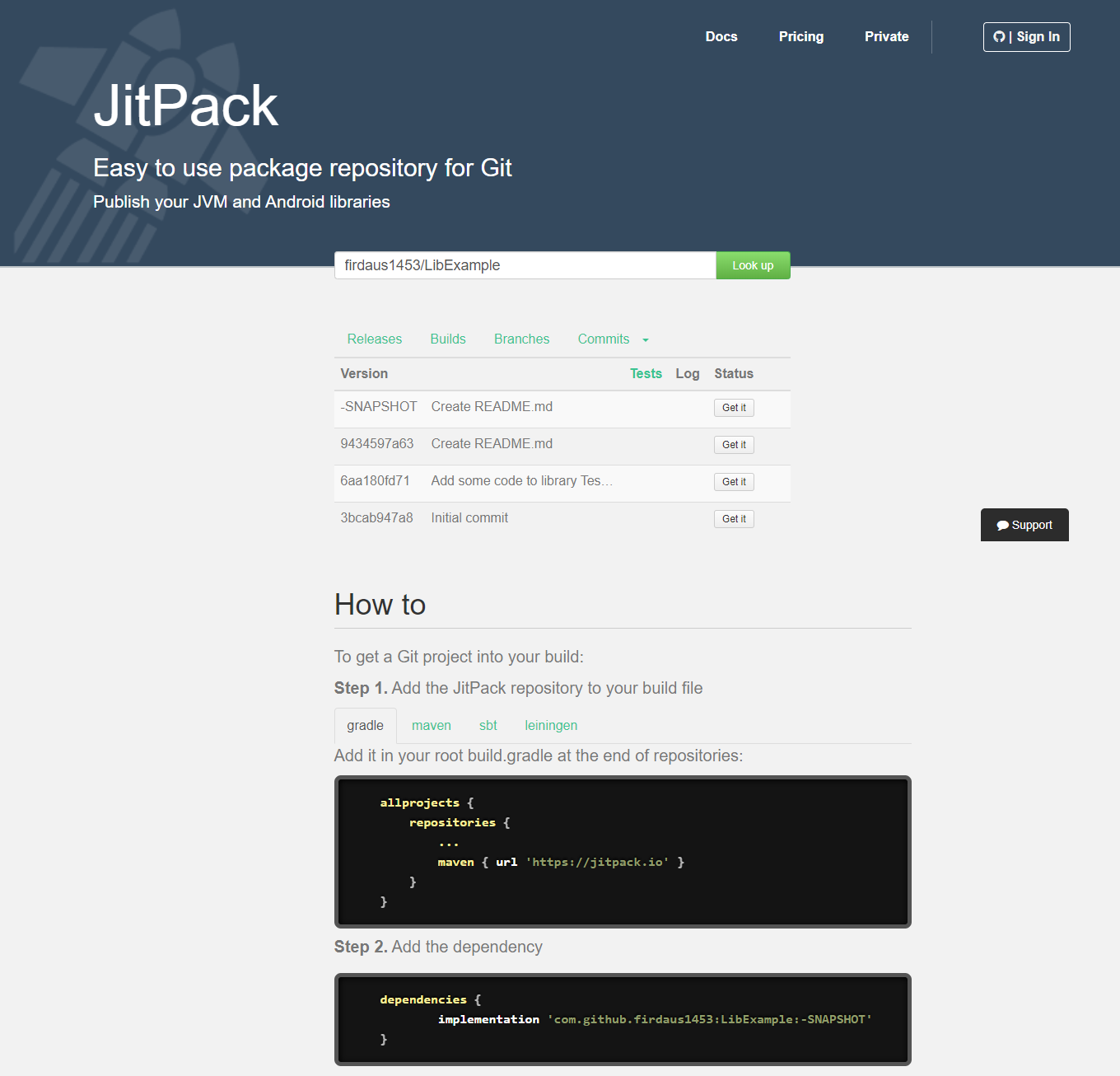Get the Initial commit version 3bcab947a8
1120x1076 pixels.
pyautogui.click(x=733, y=518)
